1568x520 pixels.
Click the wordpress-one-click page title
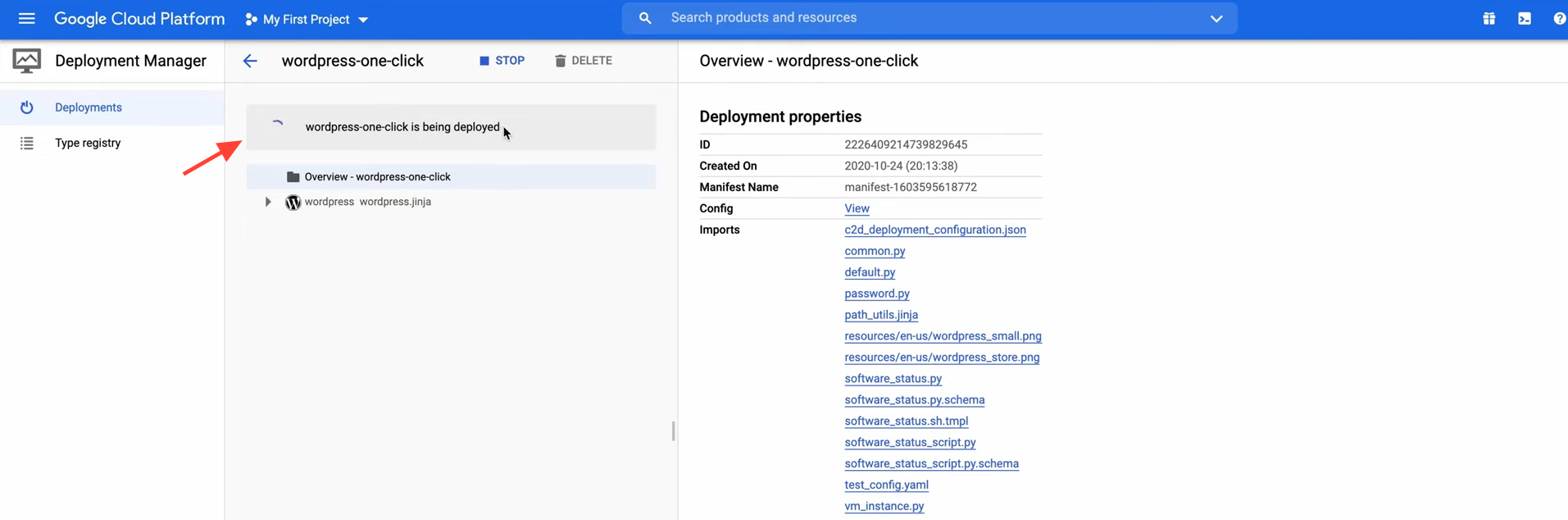(x=352, y=61)
